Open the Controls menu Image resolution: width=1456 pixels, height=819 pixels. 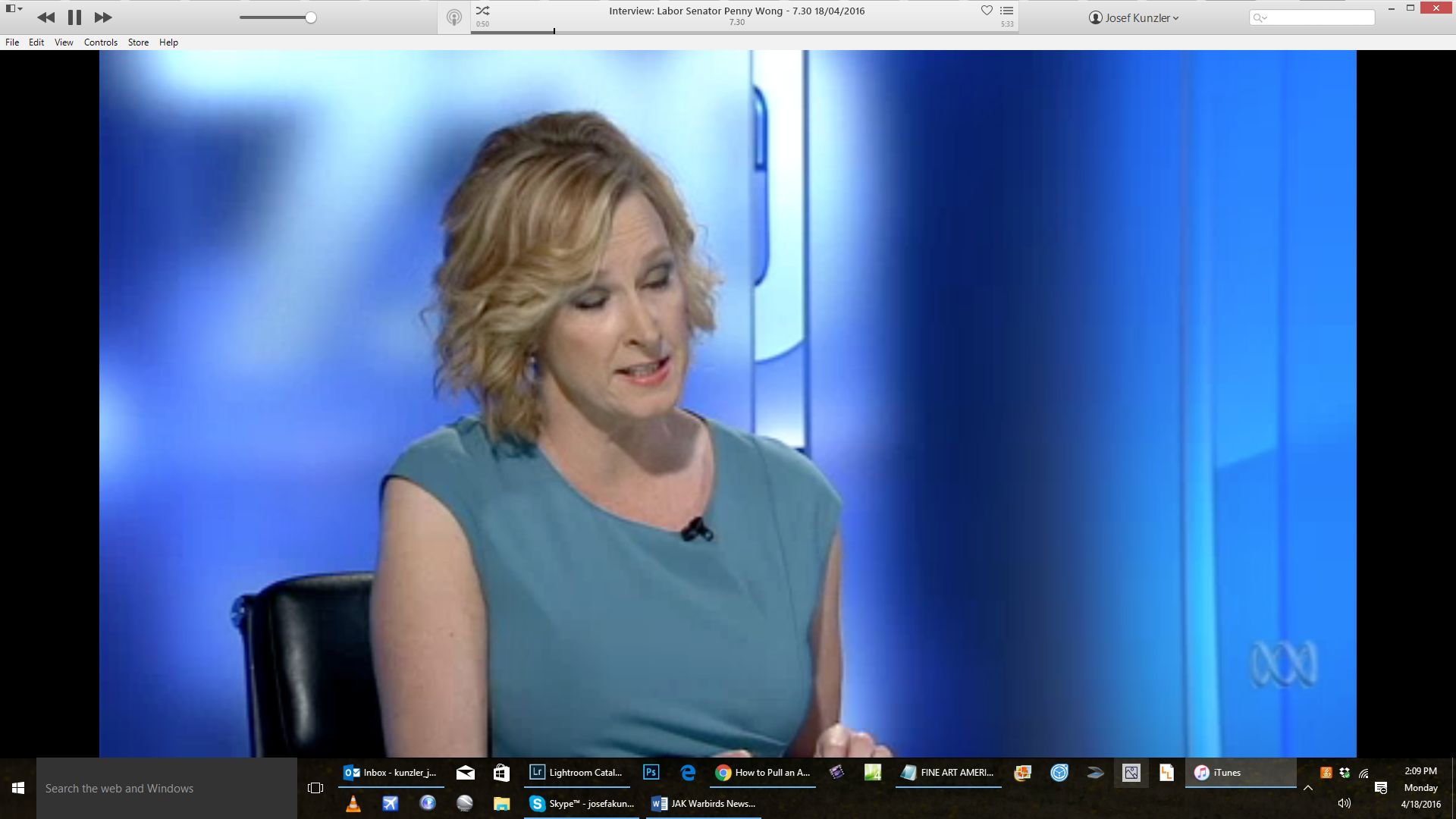point(100,42)
